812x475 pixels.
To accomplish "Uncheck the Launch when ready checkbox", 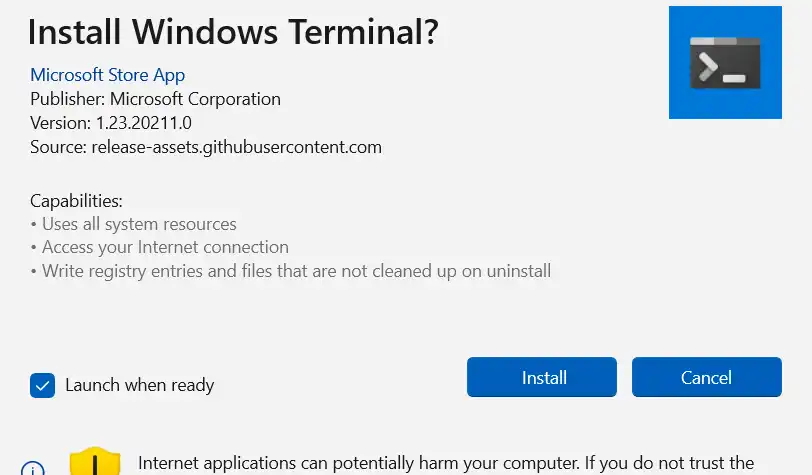I will pos(42,385).
